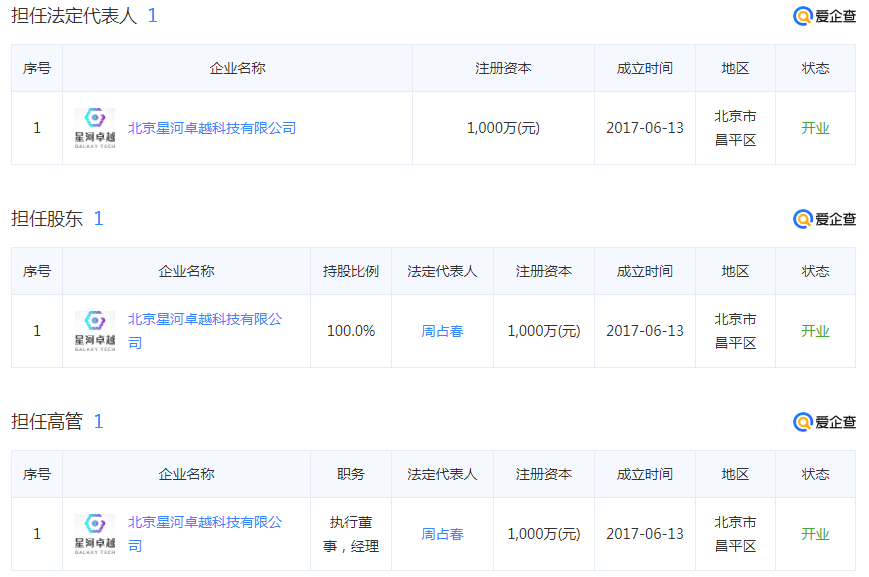Select 开业 status in legal representative table

pos(815,128)
